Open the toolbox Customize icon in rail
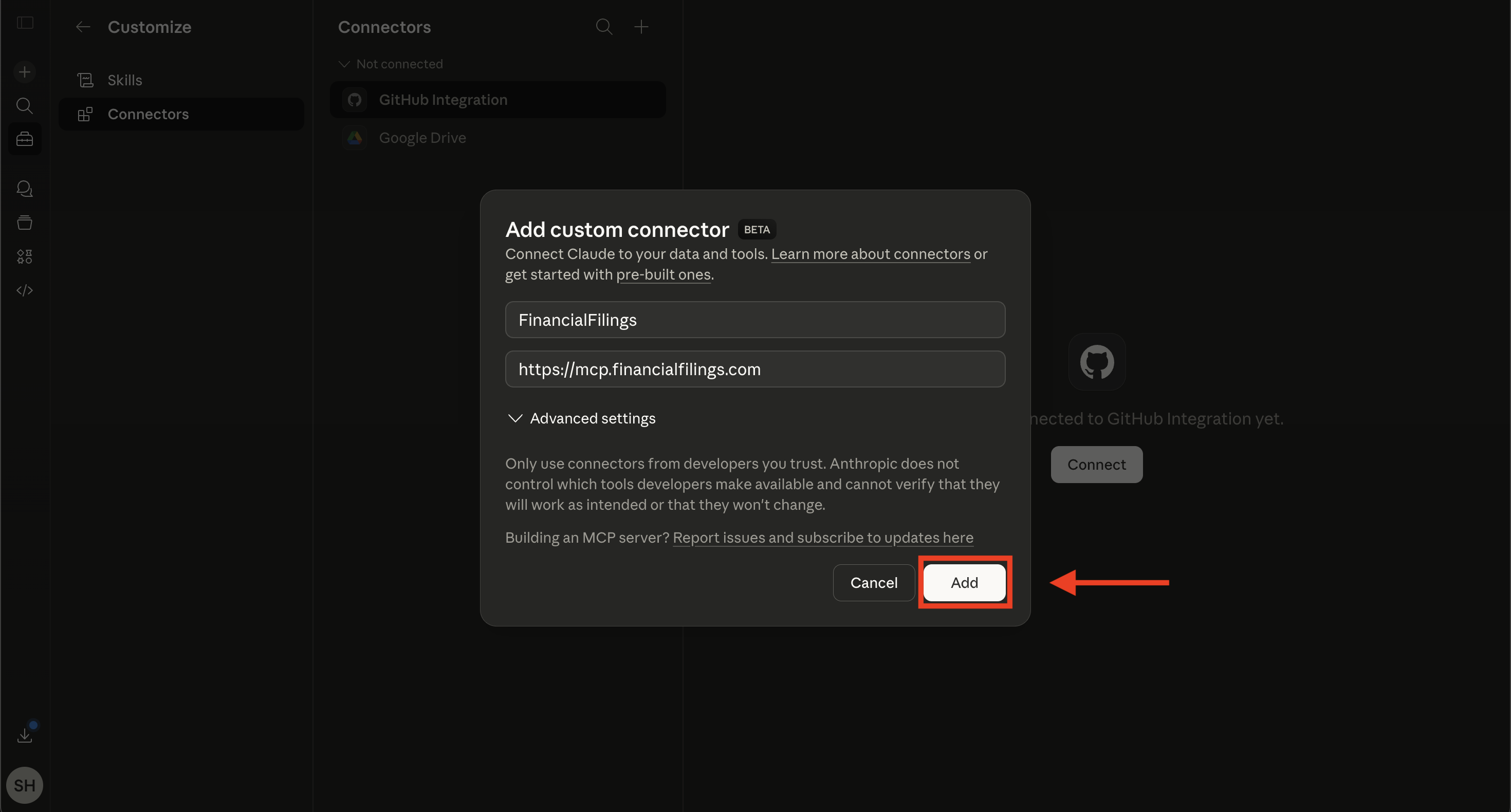This screenshot has width=1511, height=812. point(25,139)
